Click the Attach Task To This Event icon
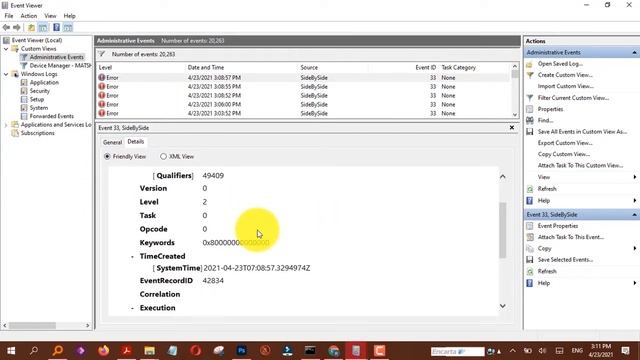640x360 pixels. 529,237
